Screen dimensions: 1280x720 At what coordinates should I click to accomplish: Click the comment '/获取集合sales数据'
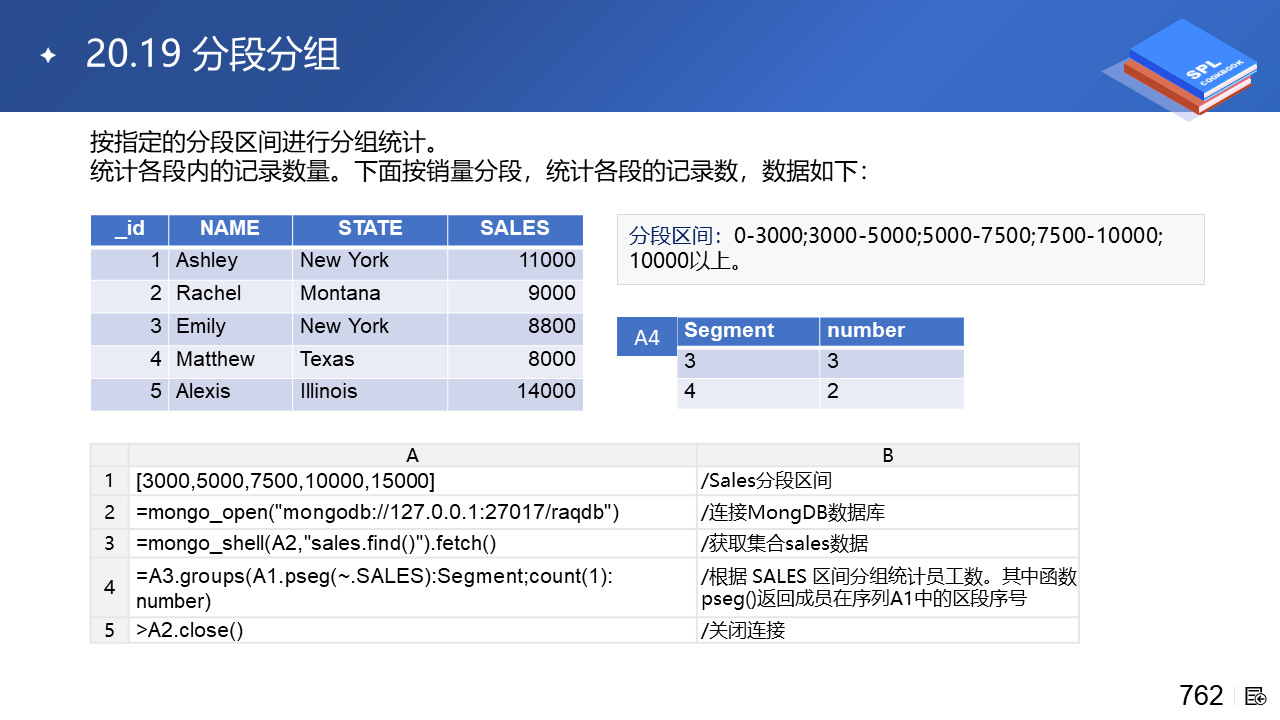[888, 543]
